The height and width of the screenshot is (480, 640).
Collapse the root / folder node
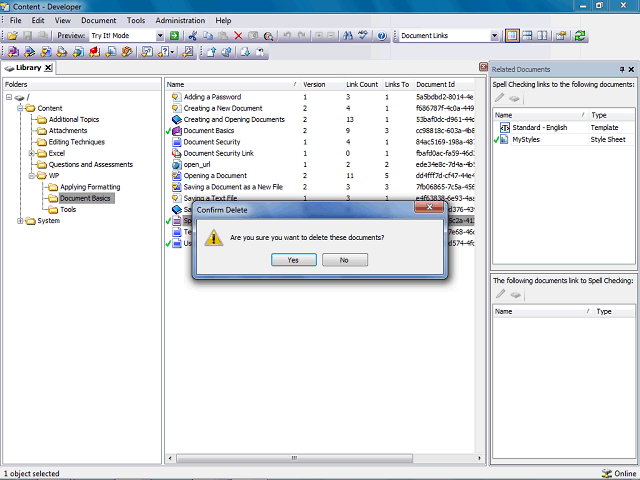click(x=9, y=97)
